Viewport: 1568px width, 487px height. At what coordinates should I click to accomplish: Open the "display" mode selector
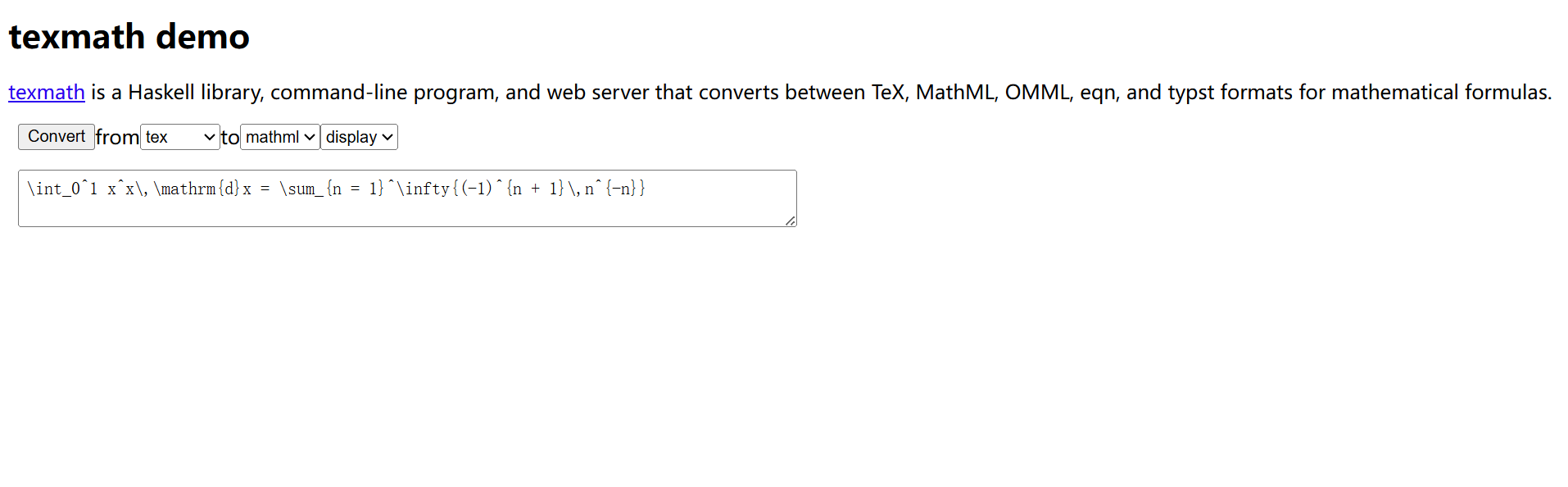point(357,137)
